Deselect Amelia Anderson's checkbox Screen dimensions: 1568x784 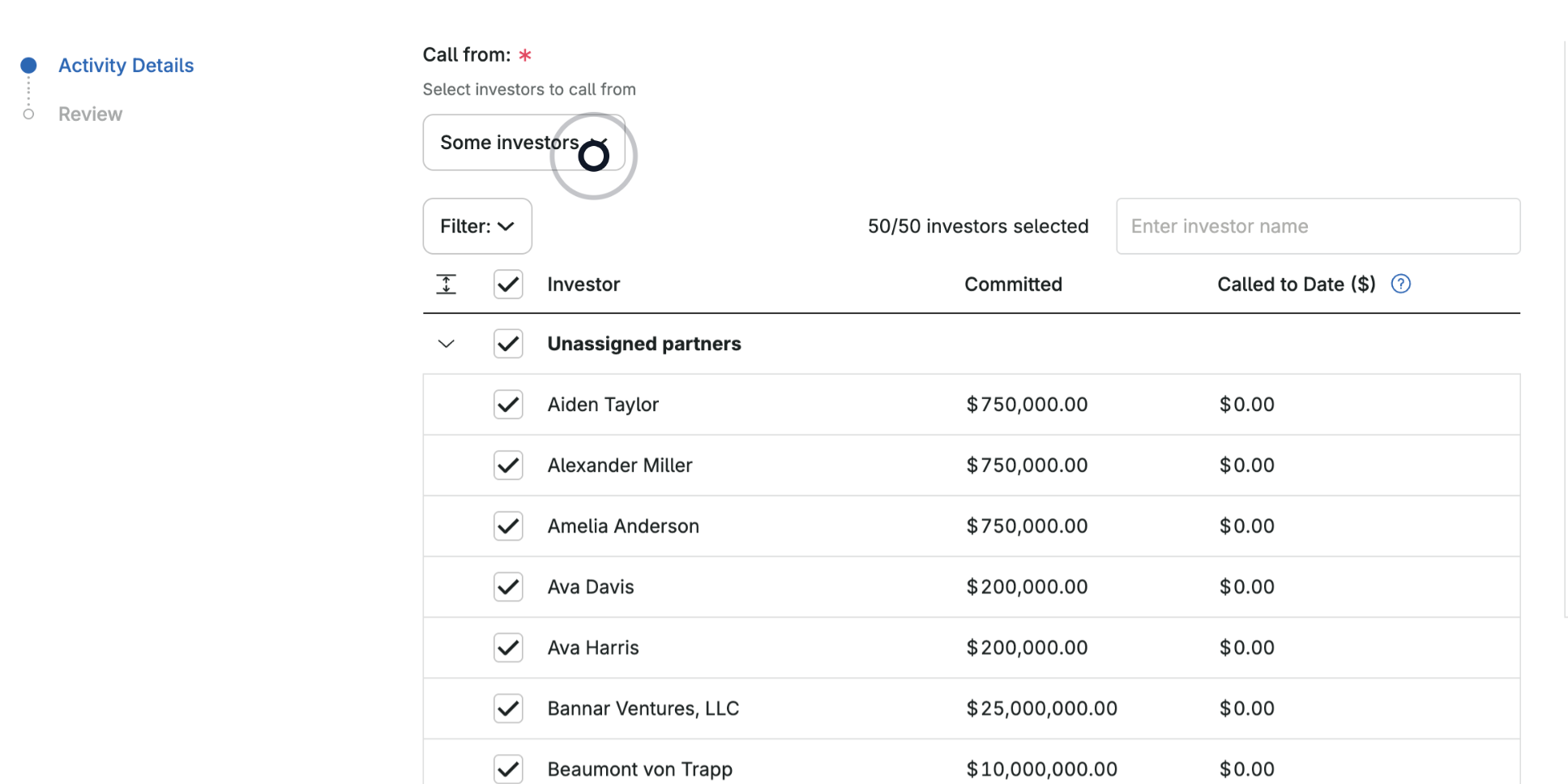(x=508, y=525)
